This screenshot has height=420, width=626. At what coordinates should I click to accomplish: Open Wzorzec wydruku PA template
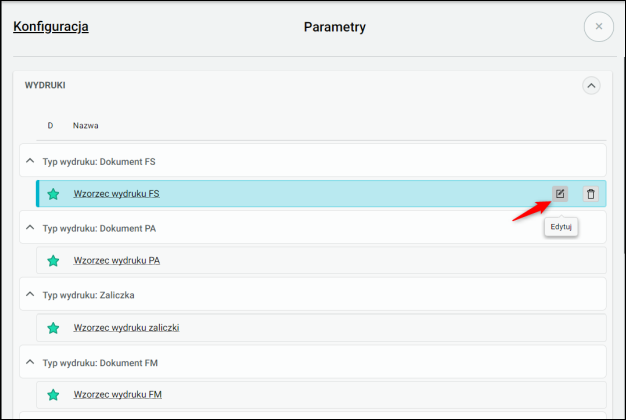[117, 261]
